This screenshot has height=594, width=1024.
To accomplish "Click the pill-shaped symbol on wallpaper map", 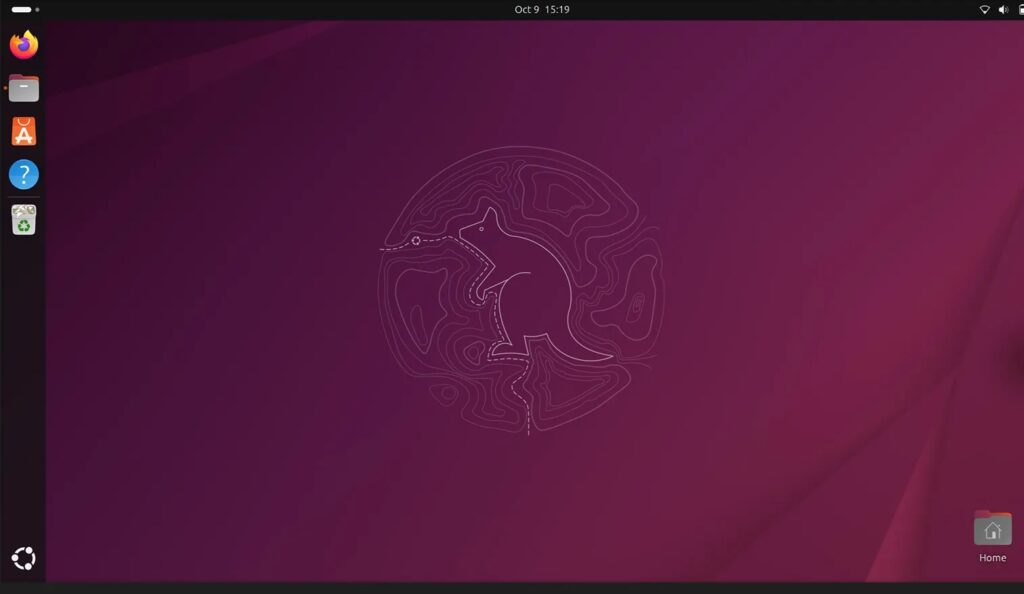I will (637, 307).
